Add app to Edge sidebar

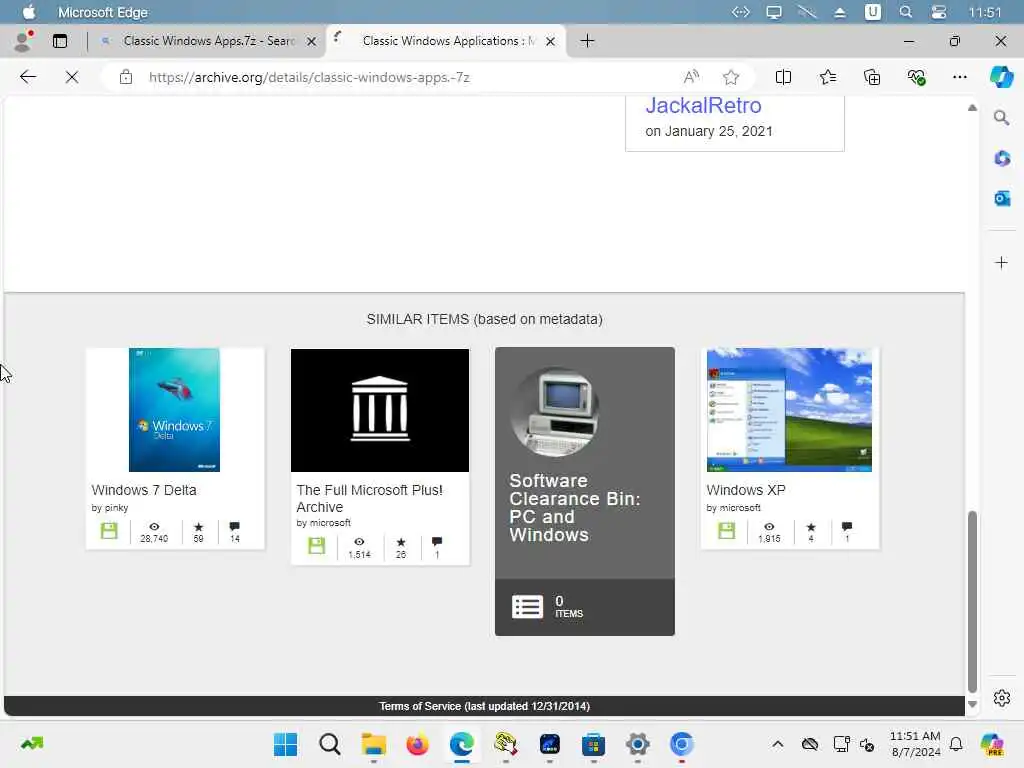pos(1001,263)
